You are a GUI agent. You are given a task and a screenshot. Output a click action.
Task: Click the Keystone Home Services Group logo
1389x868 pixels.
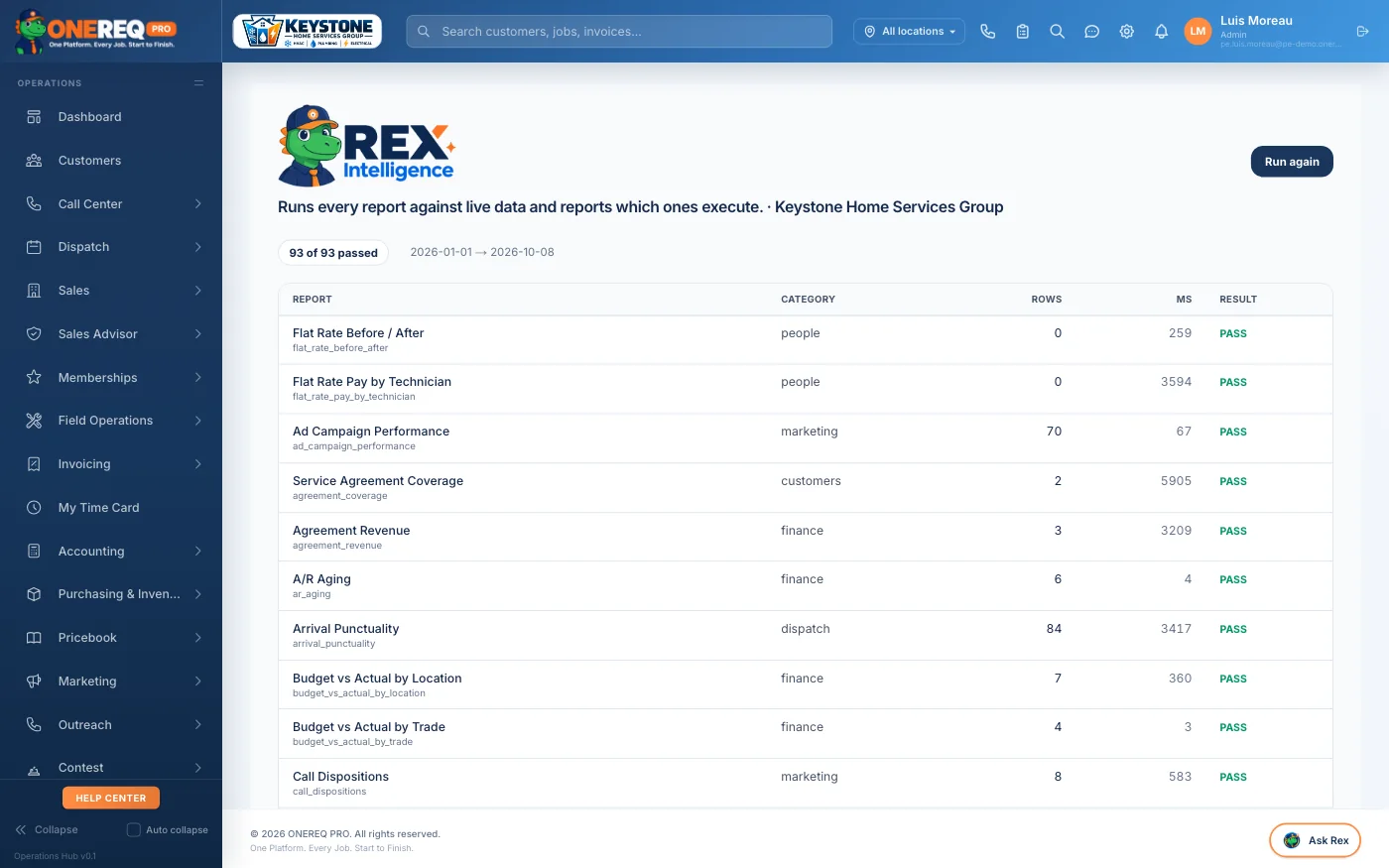pyautogui.click(x=307, y=32)
